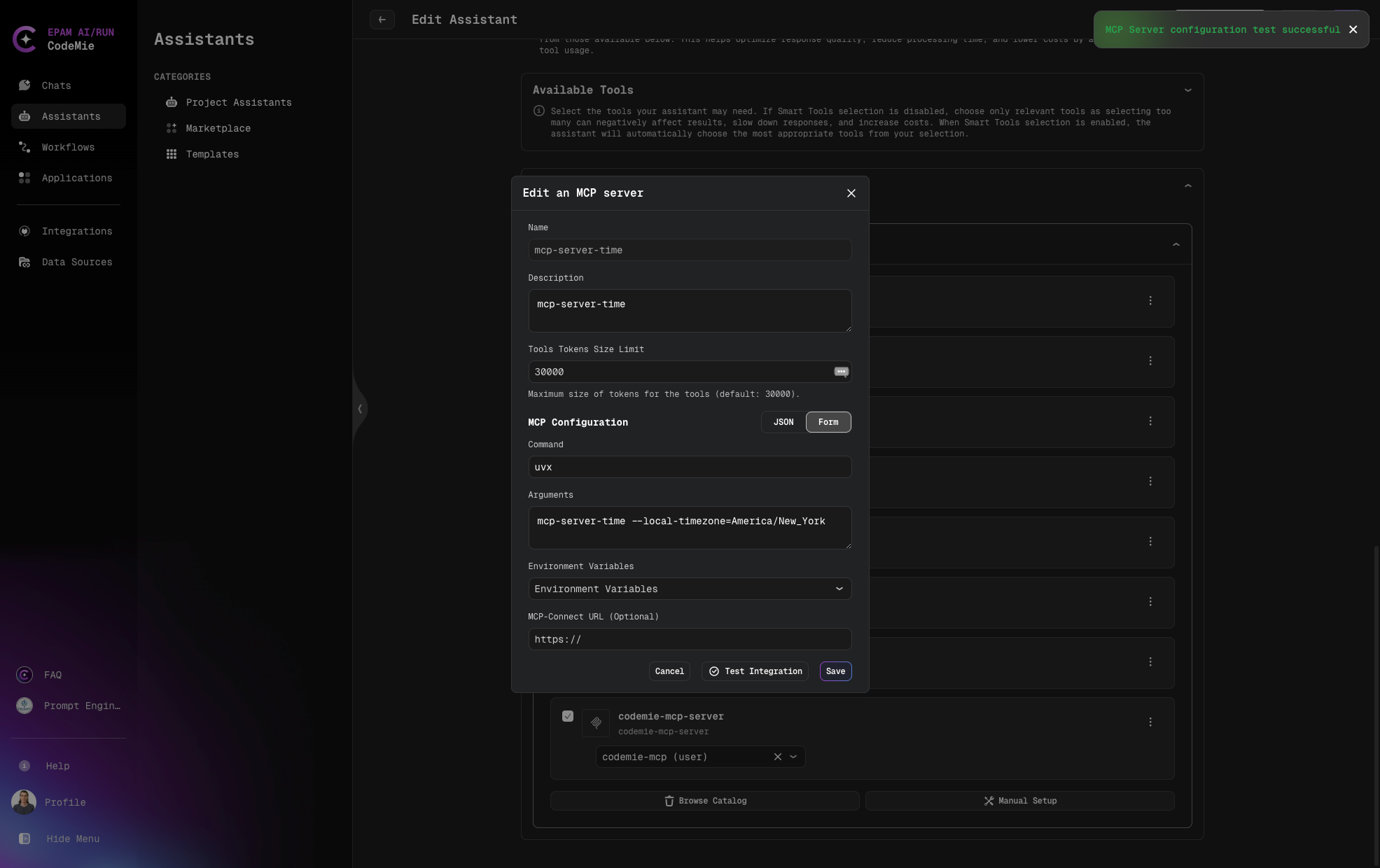This screenshot has width=1380, height=868.
Task: Select Workflows in the sidebar
Action: coord(68,147)
